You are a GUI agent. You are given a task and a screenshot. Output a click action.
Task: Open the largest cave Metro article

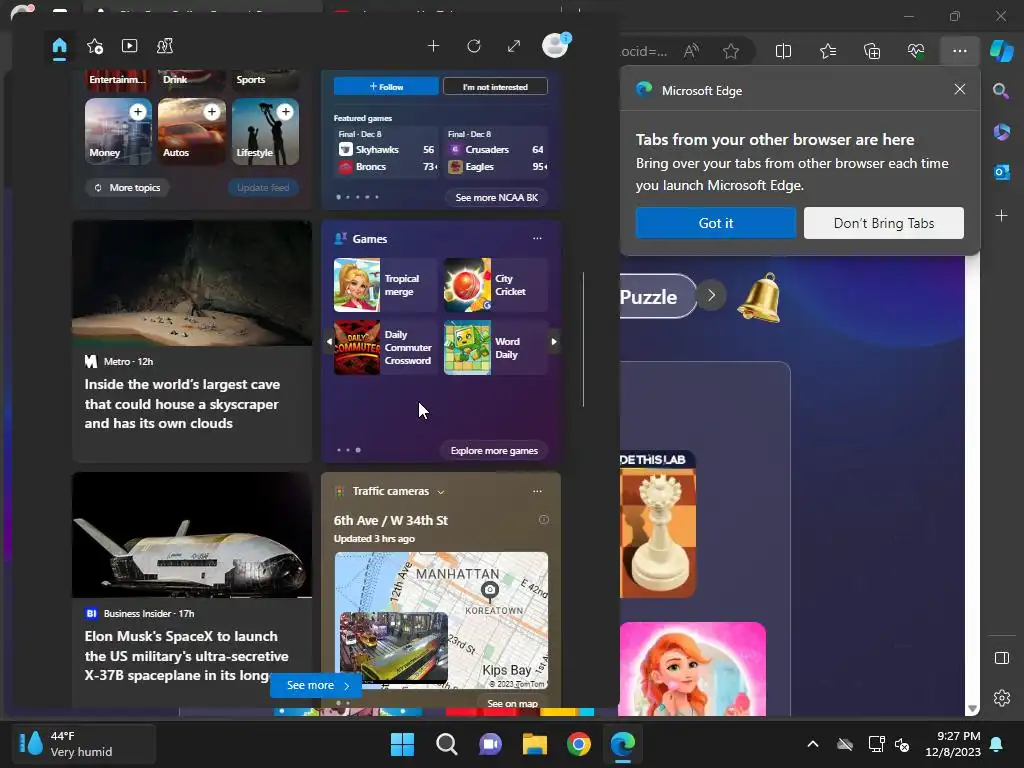point(192,341)
